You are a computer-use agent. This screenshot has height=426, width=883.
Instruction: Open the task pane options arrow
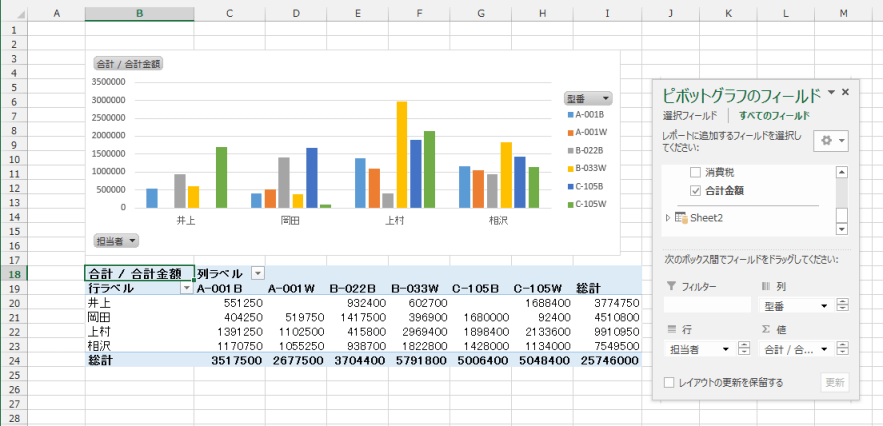[830, 93]
